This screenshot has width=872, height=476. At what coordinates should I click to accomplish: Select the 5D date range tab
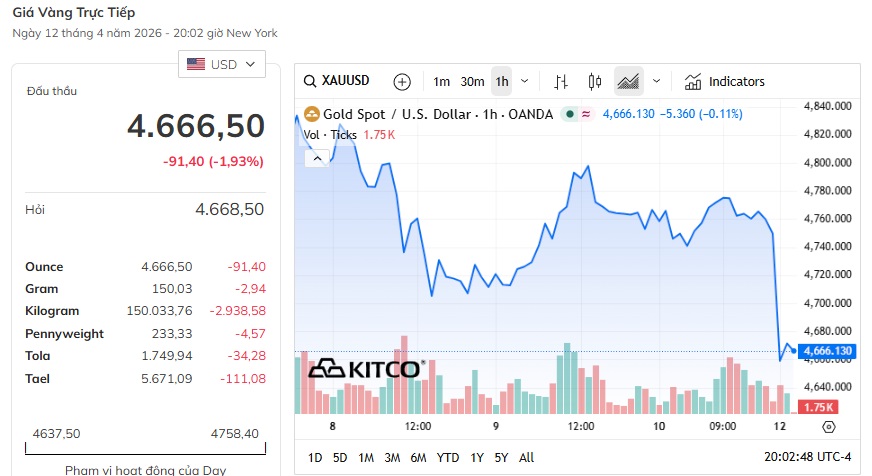(x=340, y=457)
